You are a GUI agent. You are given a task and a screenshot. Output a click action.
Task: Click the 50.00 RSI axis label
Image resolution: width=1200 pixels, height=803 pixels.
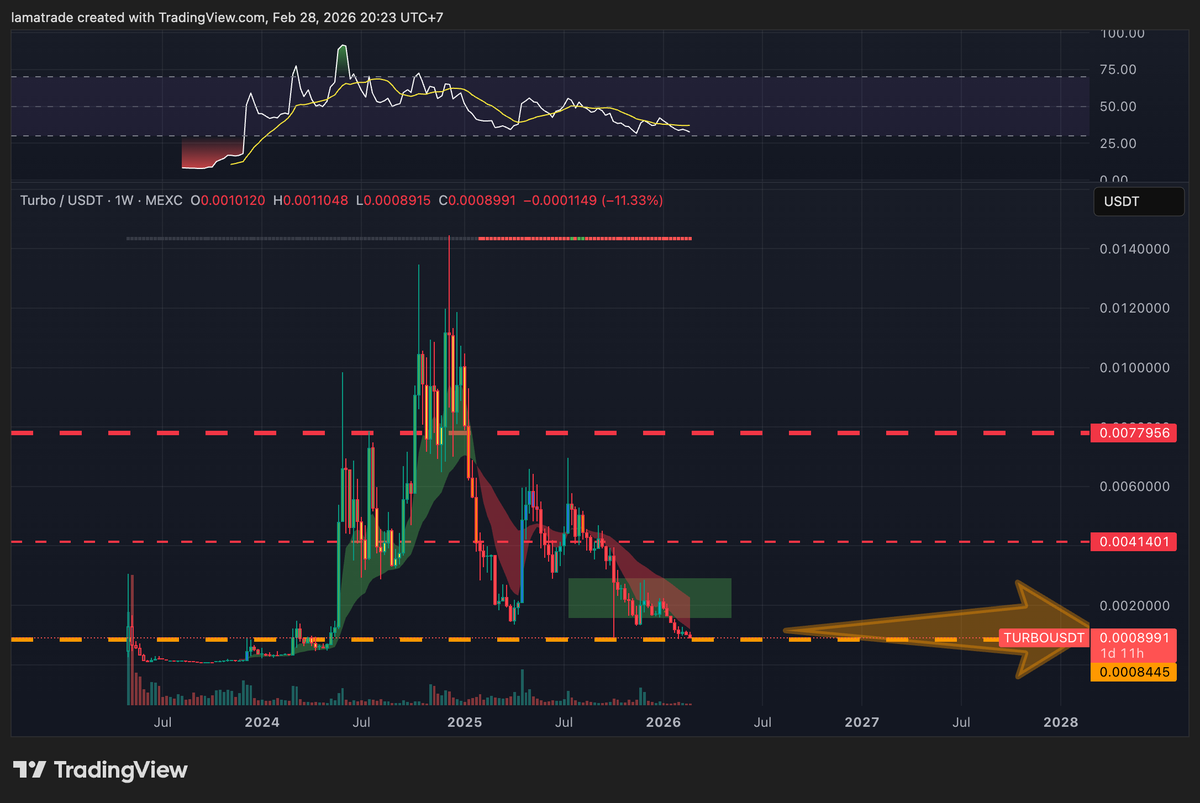click(1117, 106)
